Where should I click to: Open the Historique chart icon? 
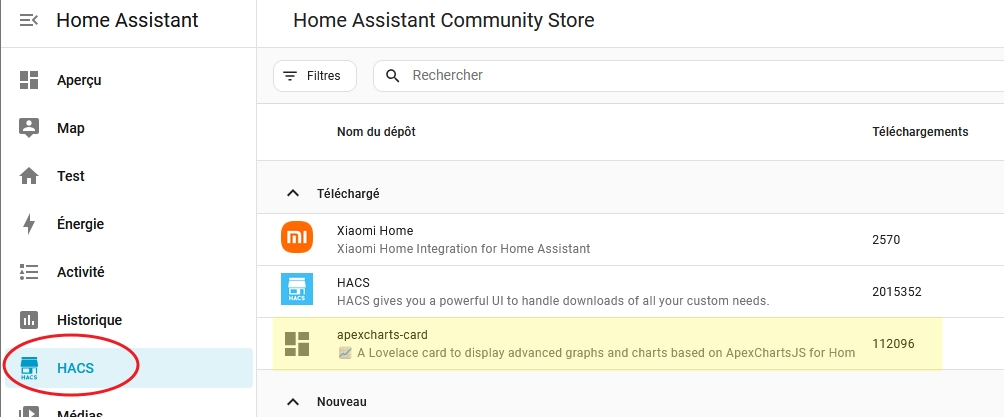[x=29, y=320]
